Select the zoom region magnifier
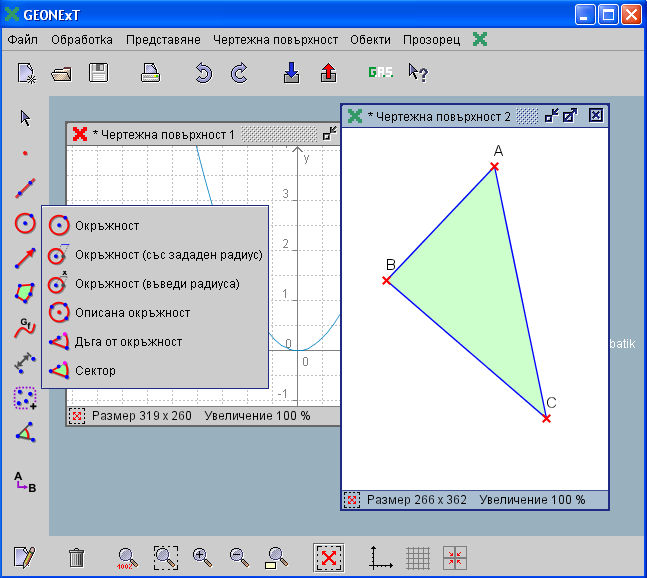Viewport: 647px width, 578px height. (x=166, y=558)
